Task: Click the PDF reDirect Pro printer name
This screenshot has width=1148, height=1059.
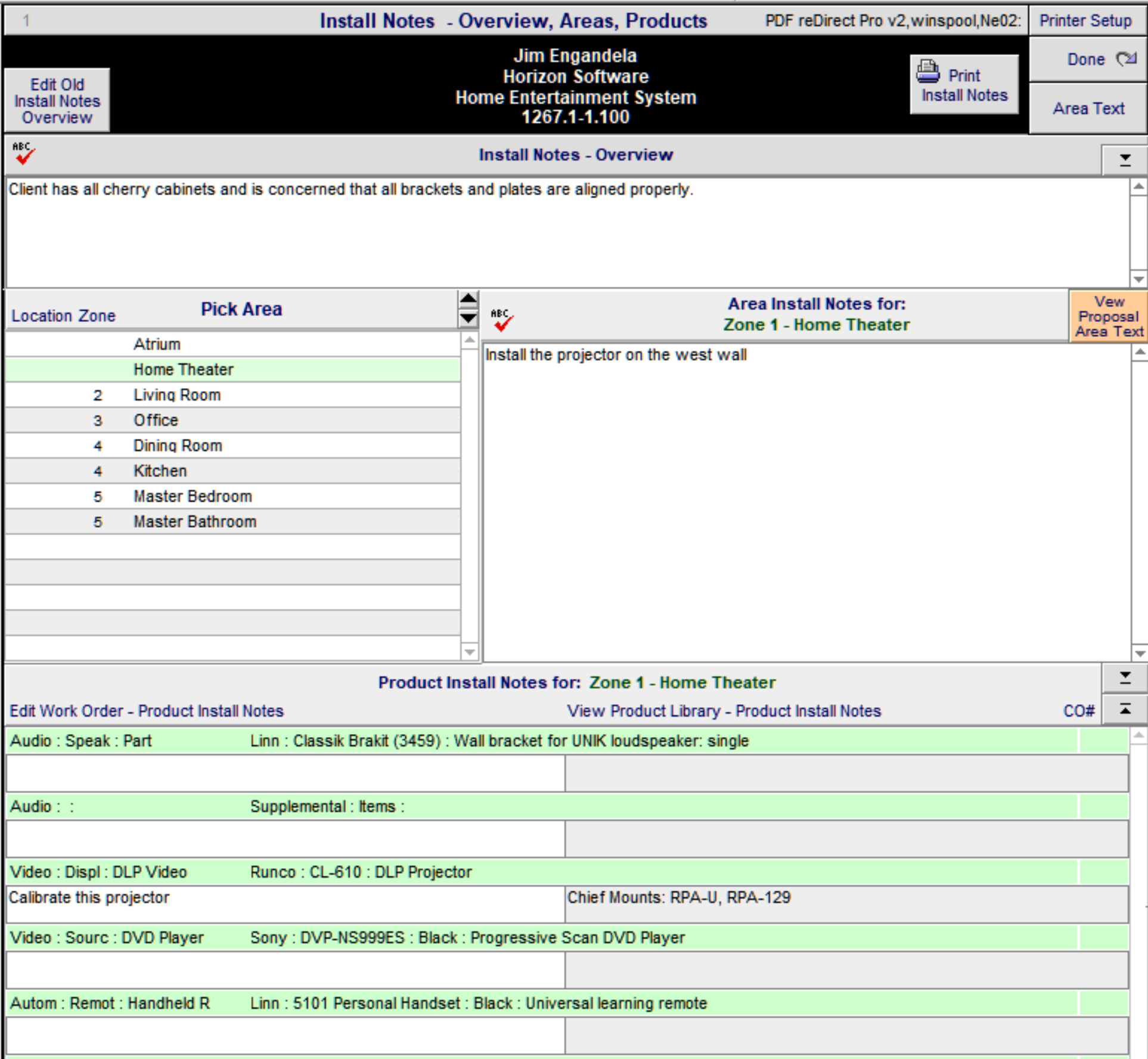Action: (x=892, y=20)
